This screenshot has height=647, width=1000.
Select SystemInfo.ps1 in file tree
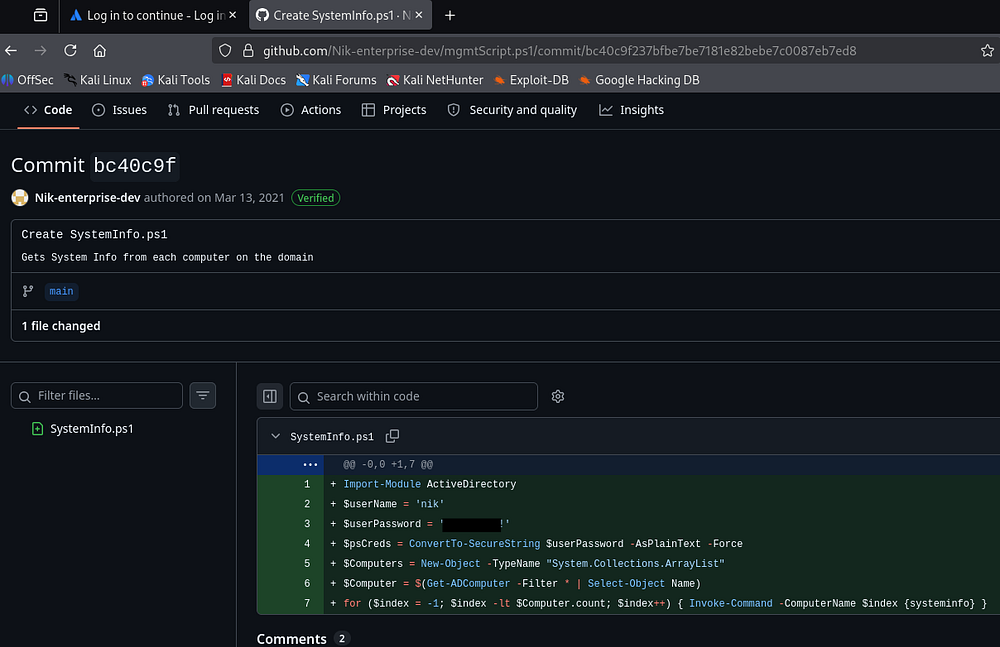coord(91,429)
